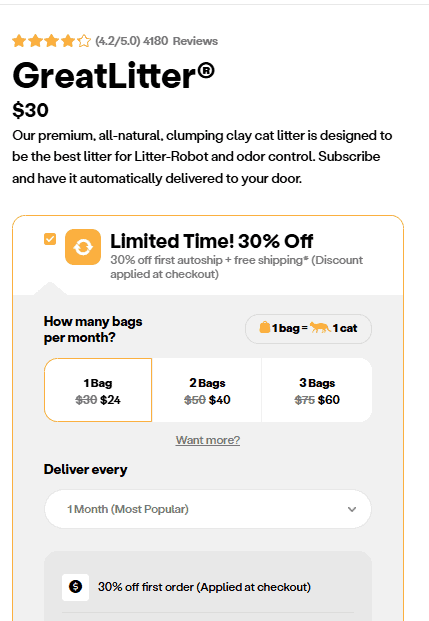Click the orange bag icon

click(265, 328)
